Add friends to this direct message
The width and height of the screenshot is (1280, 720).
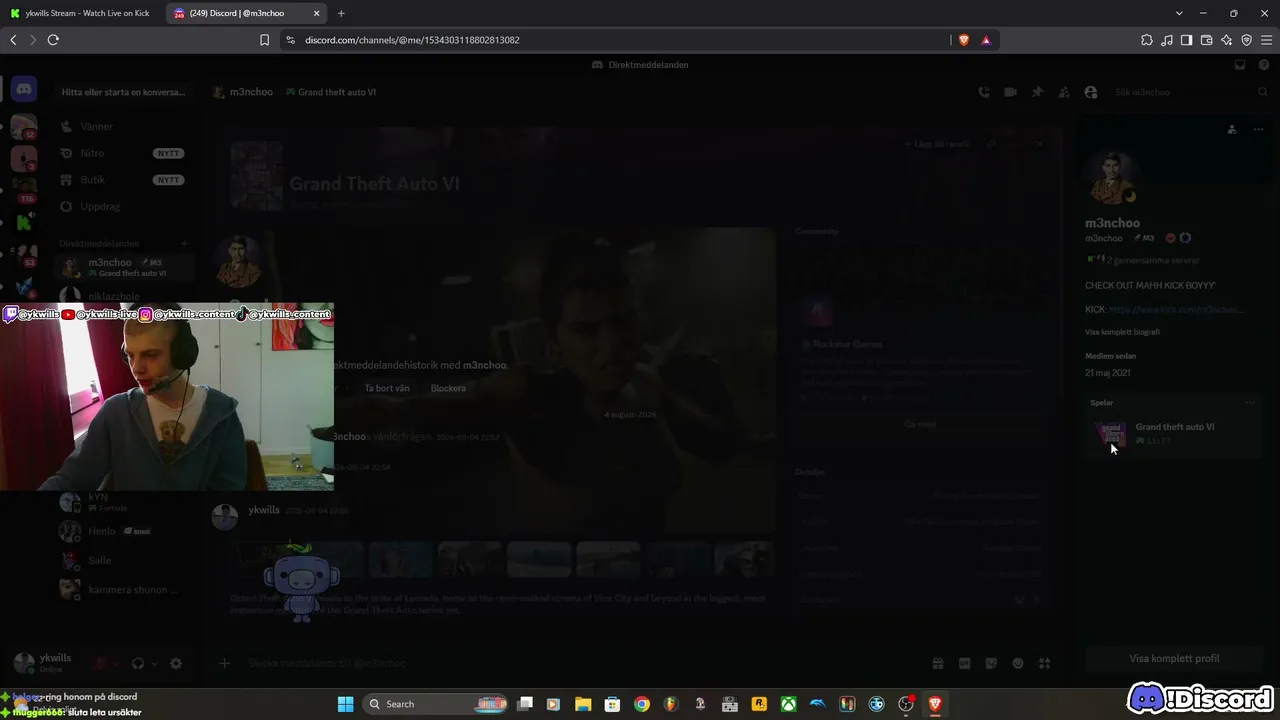click(x=1064, y=92)
